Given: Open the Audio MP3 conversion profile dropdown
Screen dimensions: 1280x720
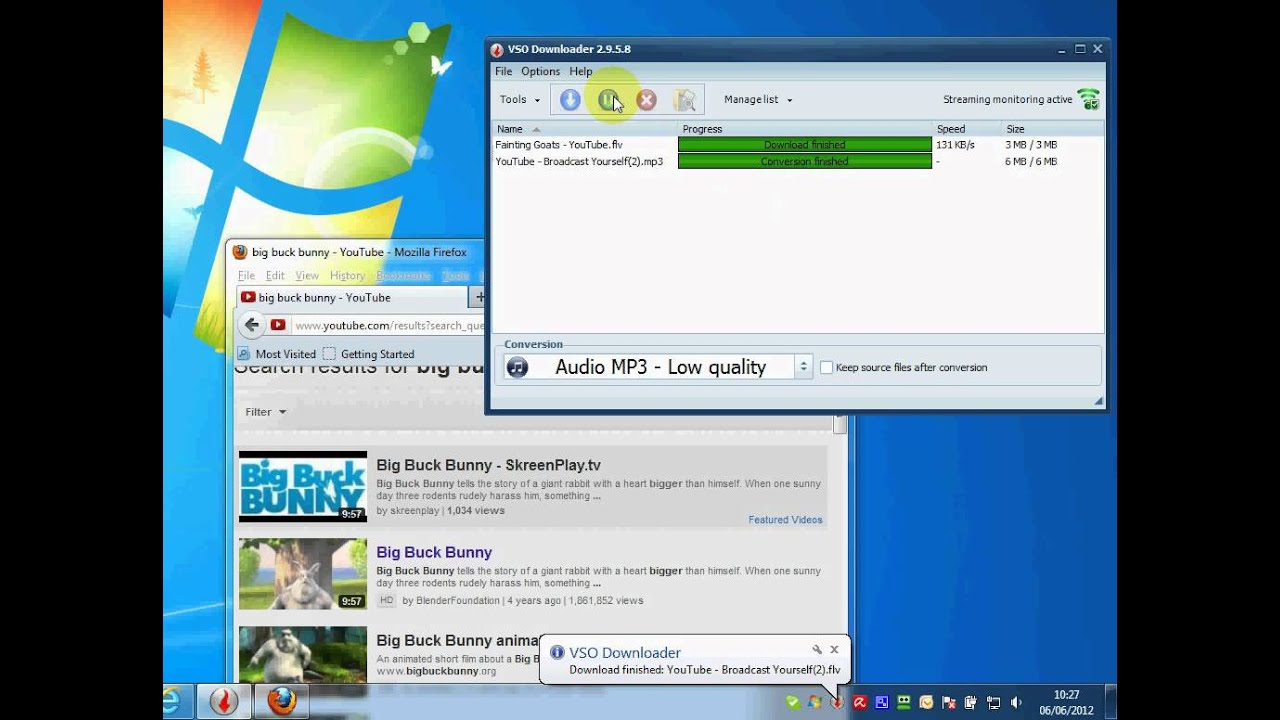Looking at the screenshot, I should (x=657, y=367).
